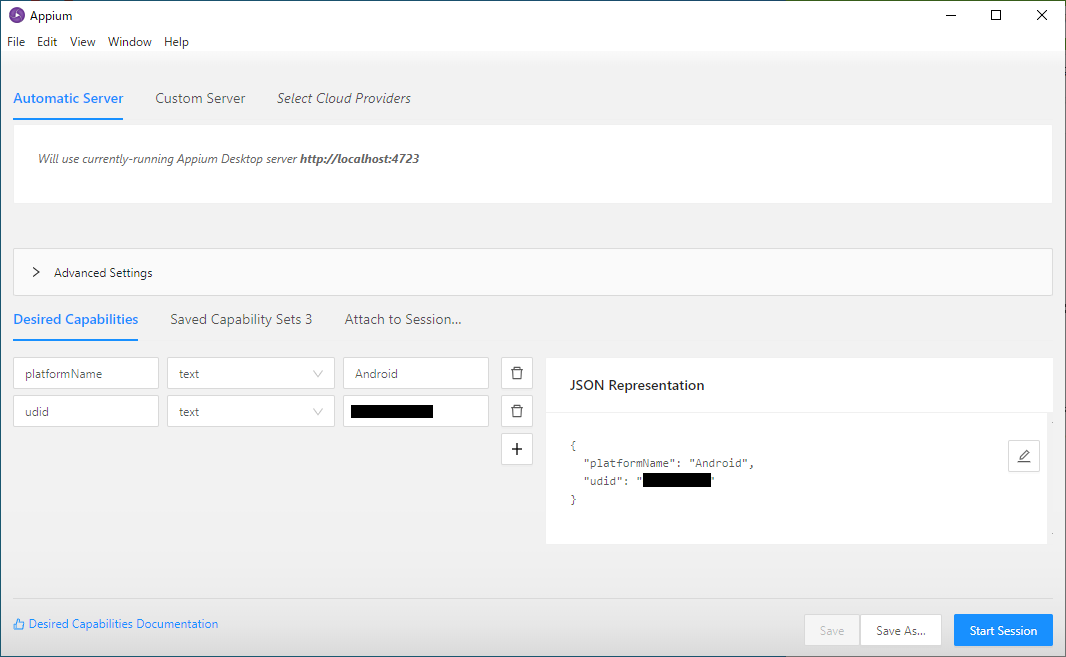1066x657 pixels.
Task: Open Desired Capabilities Documentation link
Action: click(x=123, y=624)
